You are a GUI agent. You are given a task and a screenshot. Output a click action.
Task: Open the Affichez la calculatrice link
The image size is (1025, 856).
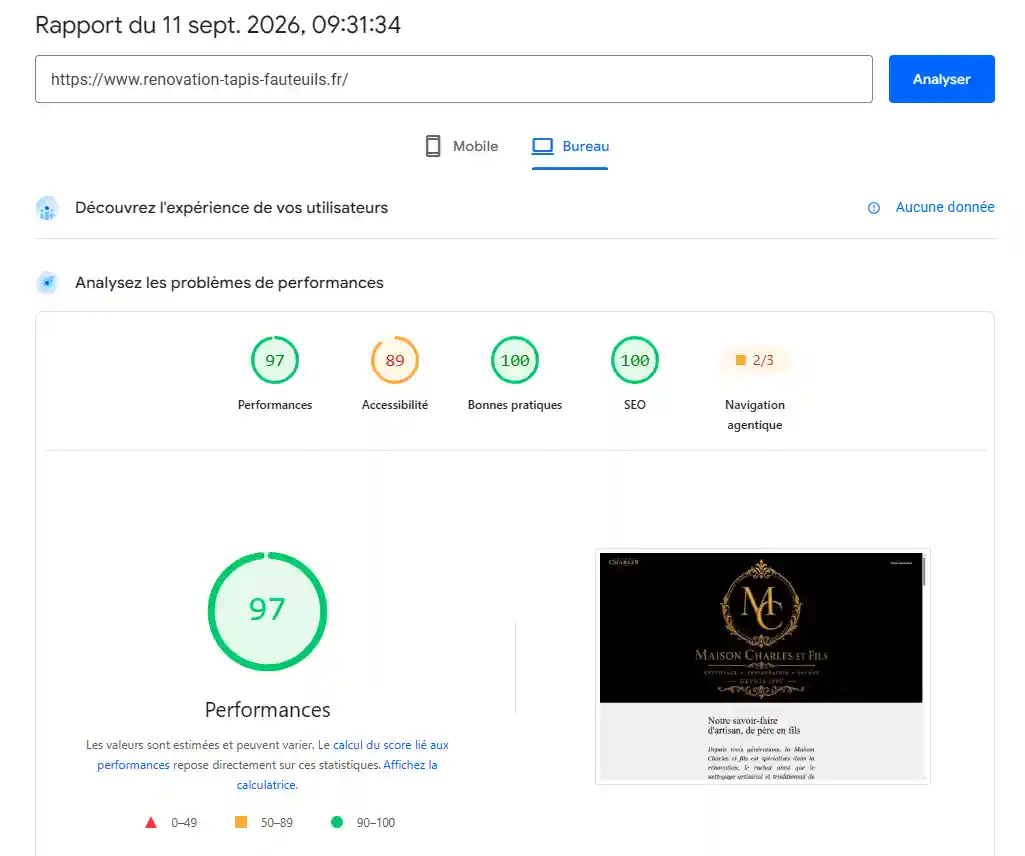tap(338, 775)
